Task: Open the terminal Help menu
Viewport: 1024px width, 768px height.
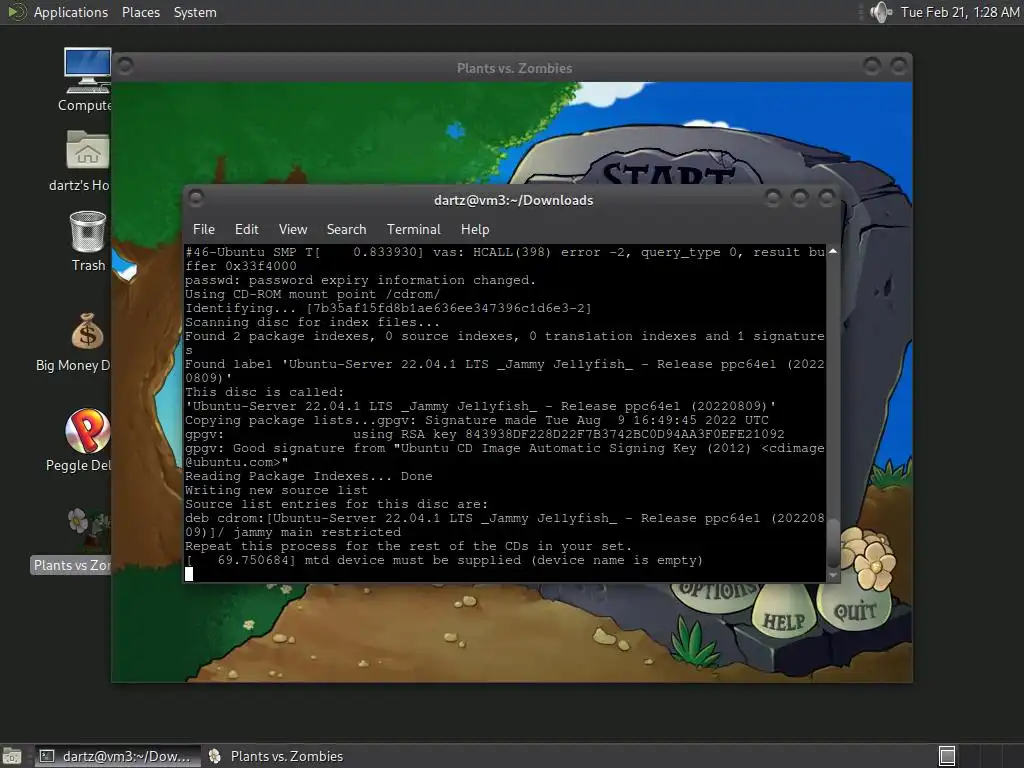Action: [475, 229]
